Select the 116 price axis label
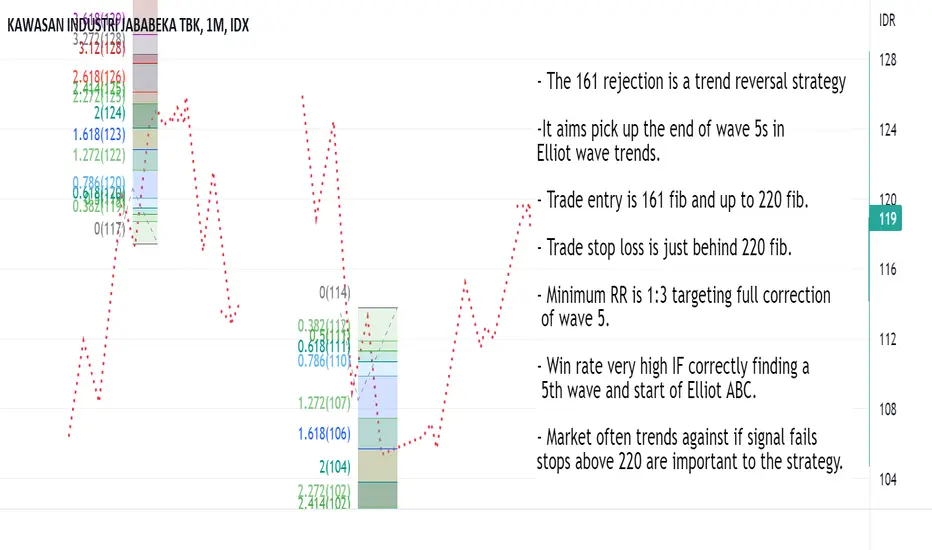 pyautogui.click(x=886, y=270)
